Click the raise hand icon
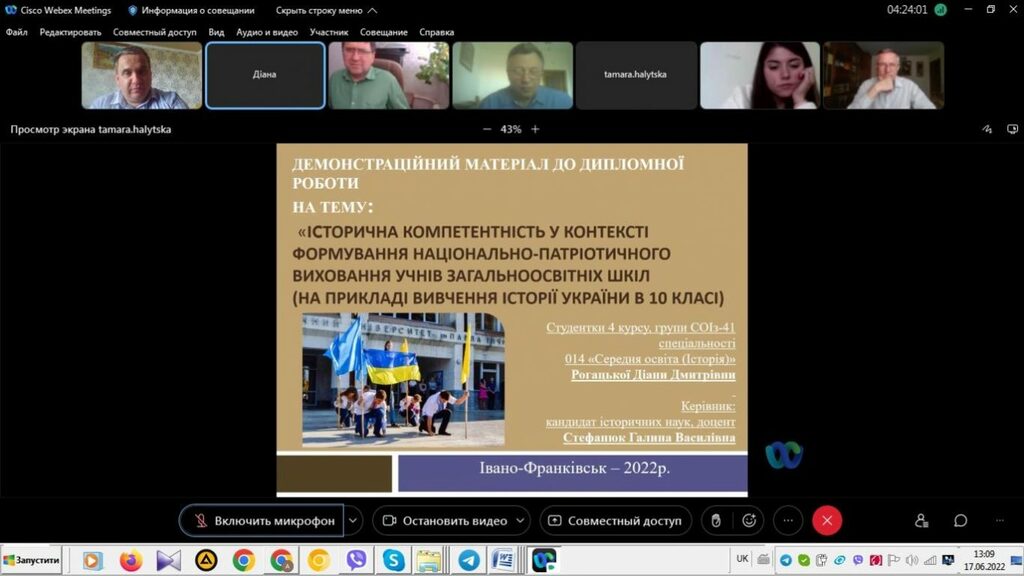The image size is (1024, 576). click(x=714, y=521)
